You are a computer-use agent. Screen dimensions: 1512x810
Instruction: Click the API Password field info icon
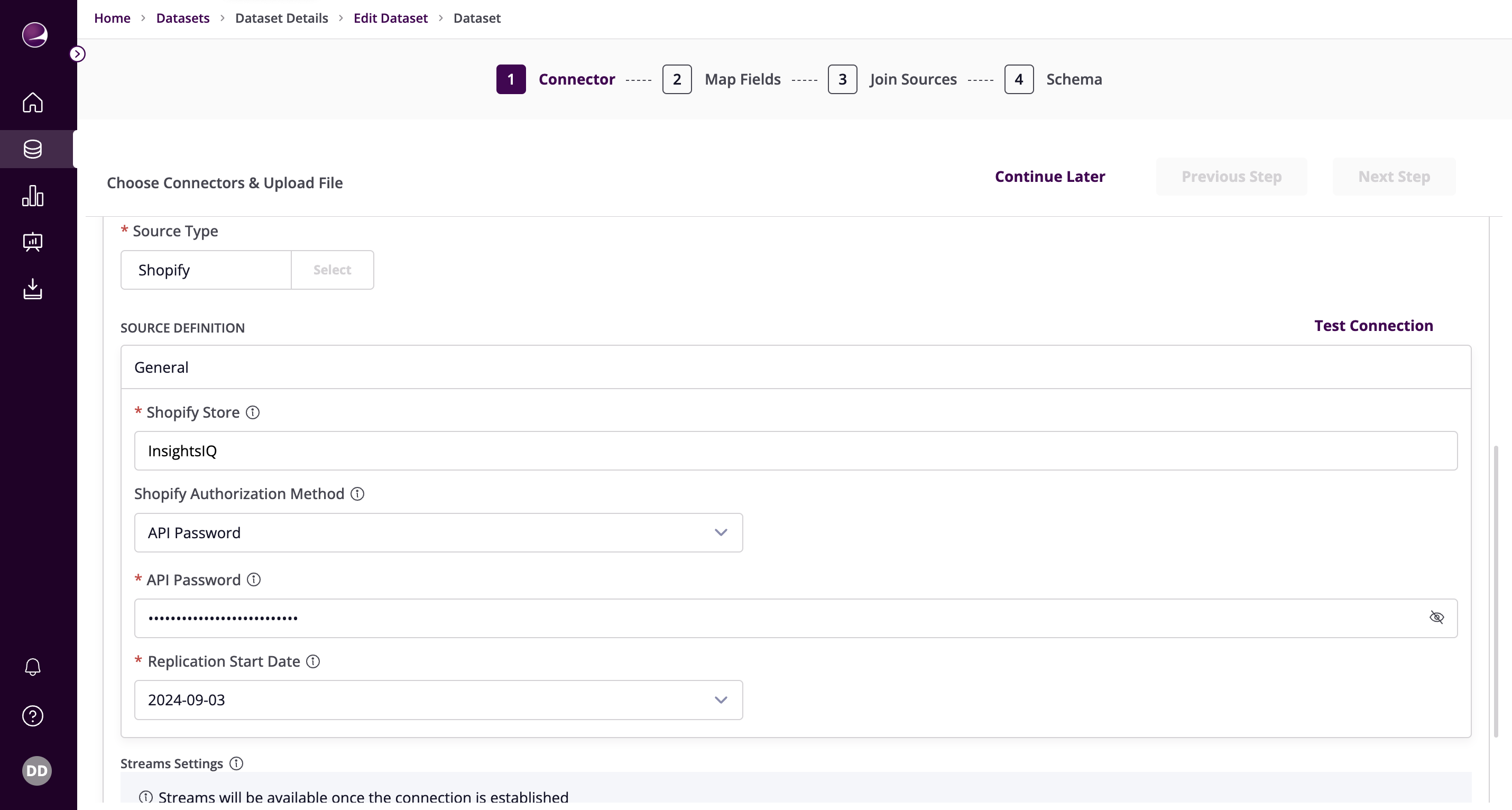254,579
